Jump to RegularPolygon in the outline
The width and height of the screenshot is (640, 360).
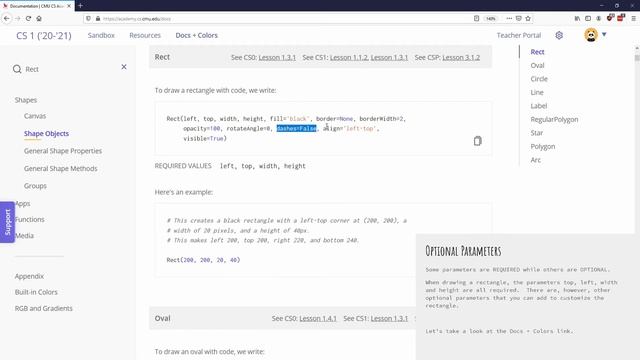click(x=554, y=120)
